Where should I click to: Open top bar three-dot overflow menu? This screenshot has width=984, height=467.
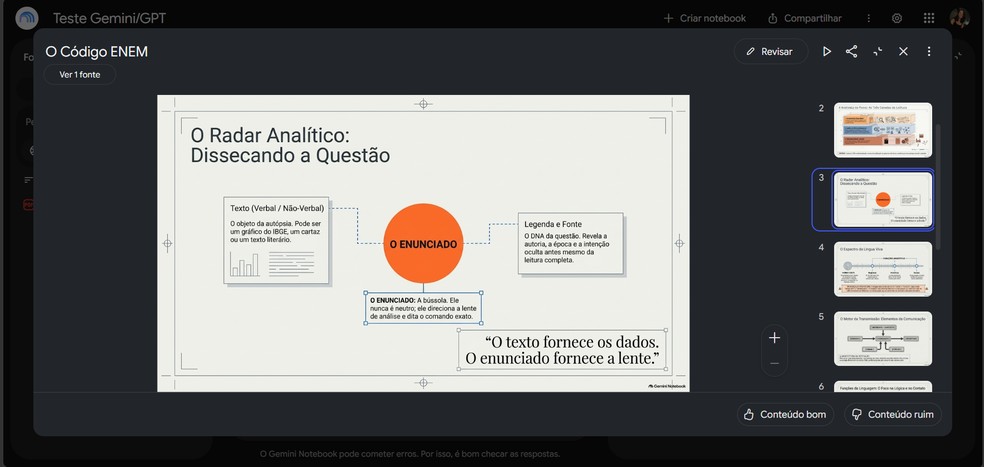(869, 18)
